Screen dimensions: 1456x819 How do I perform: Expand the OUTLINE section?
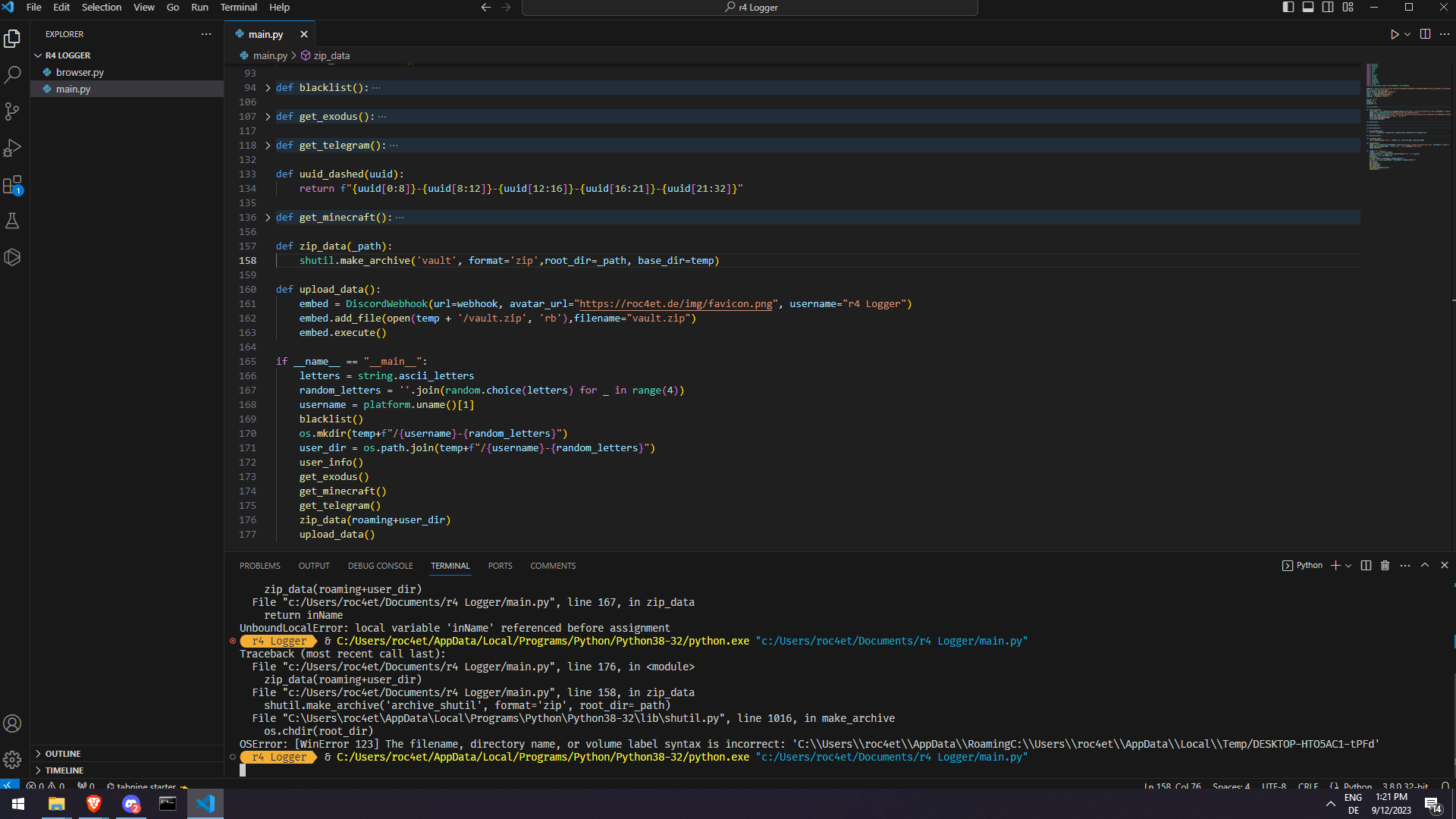62,754
